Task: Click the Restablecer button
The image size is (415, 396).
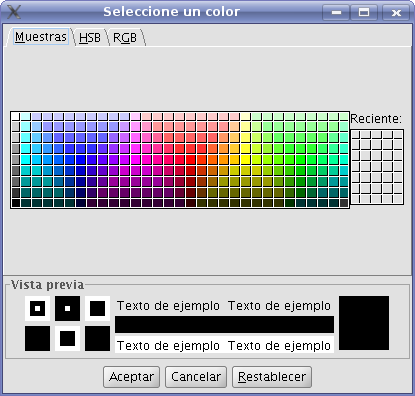Action: tap(272, 377)
